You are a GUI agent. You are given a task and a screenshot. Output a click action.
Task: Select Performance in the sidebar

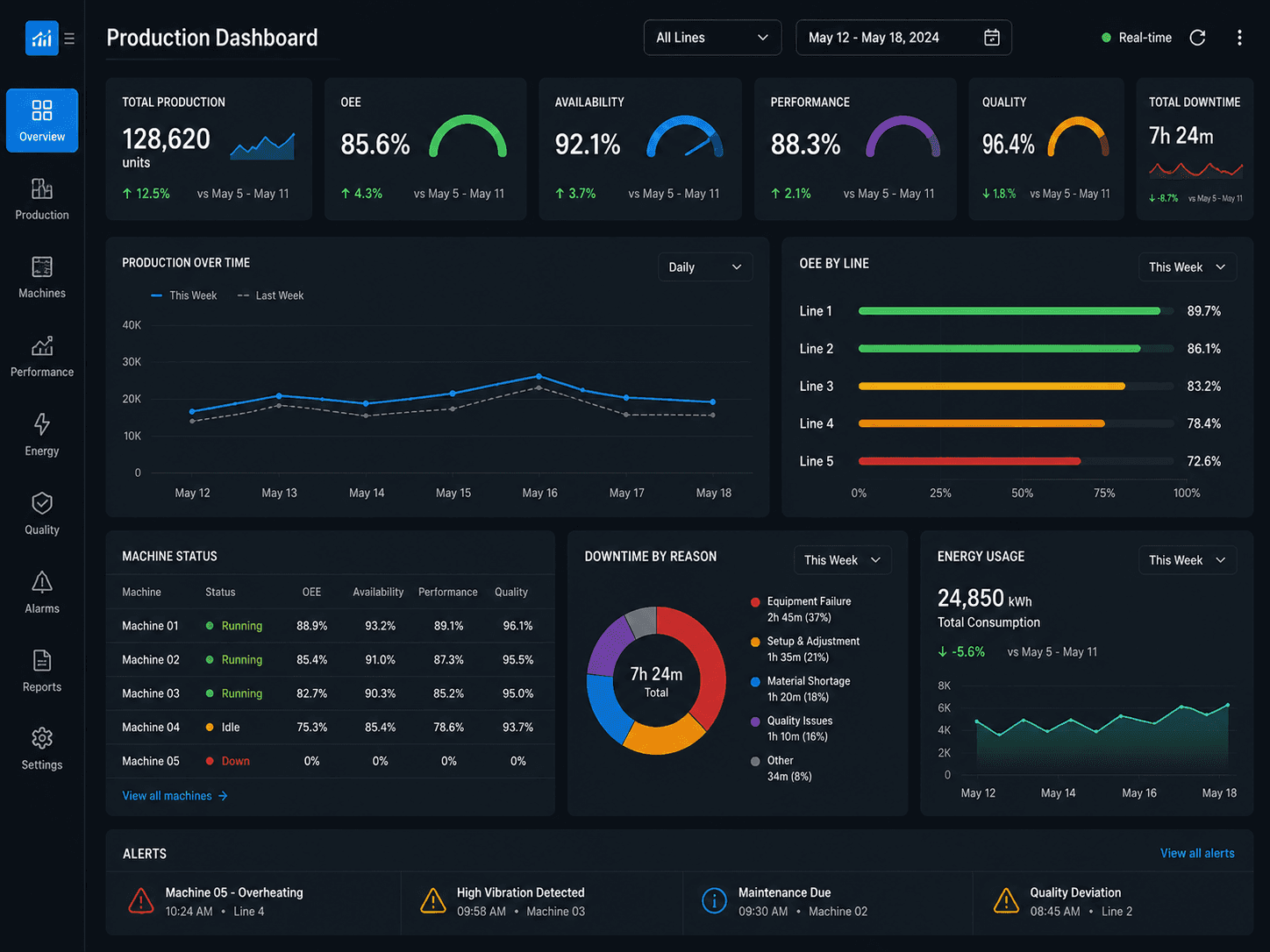pos(42,356)
